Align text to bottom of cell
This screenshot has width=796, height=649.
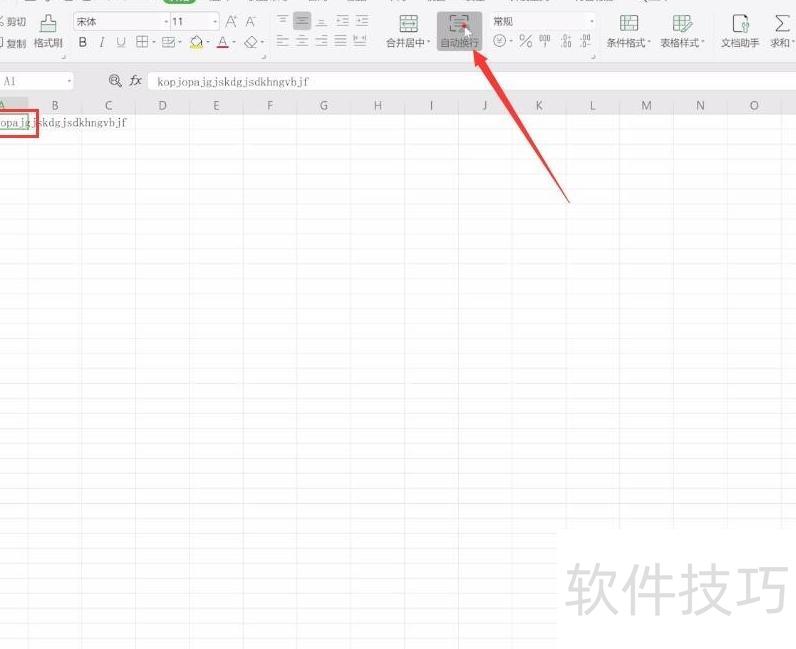pos(321,21)
